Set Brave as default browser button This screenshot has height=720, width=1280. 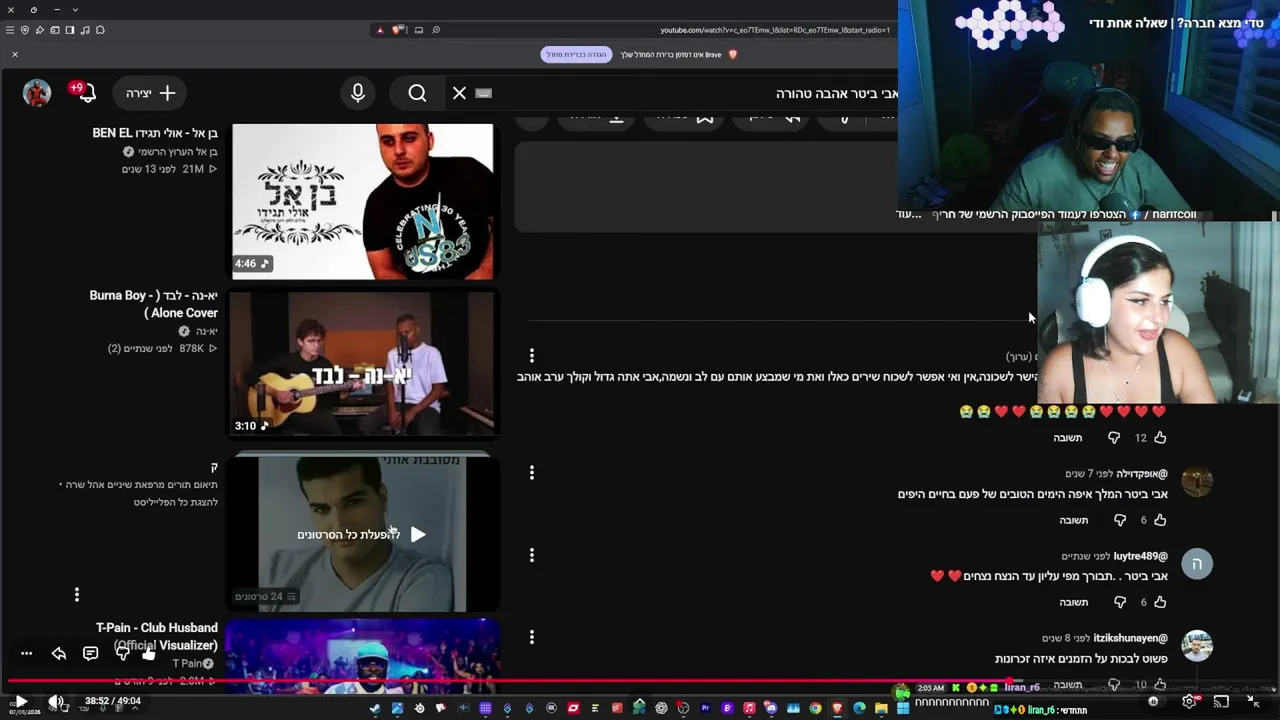click(x=576, y=54)
